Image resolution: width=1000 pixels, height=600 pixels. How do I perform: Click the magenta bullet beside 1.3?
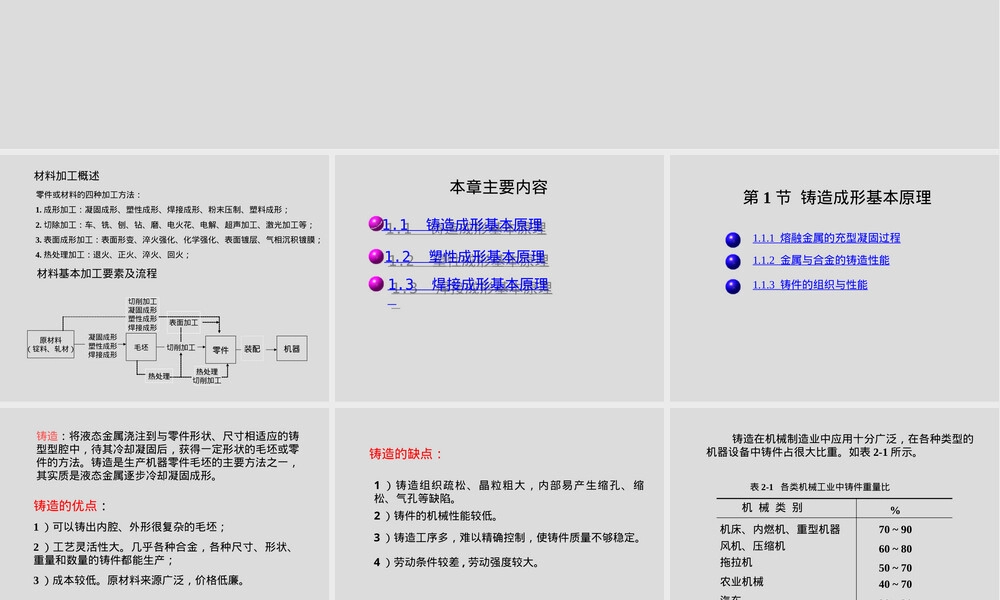point(376,284)
